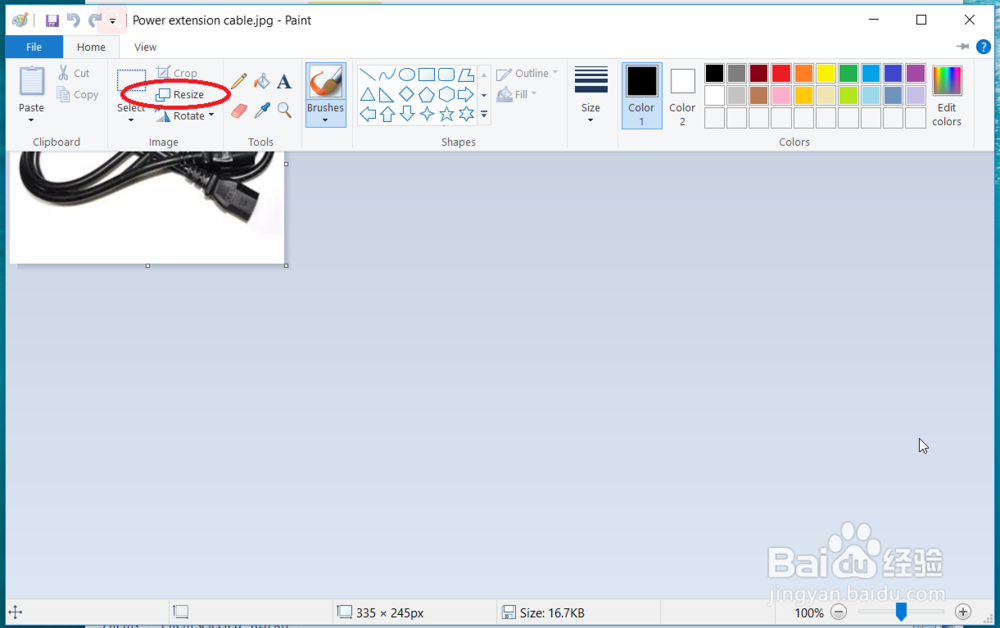Pick the green color swatch

[x=848, y=73]
